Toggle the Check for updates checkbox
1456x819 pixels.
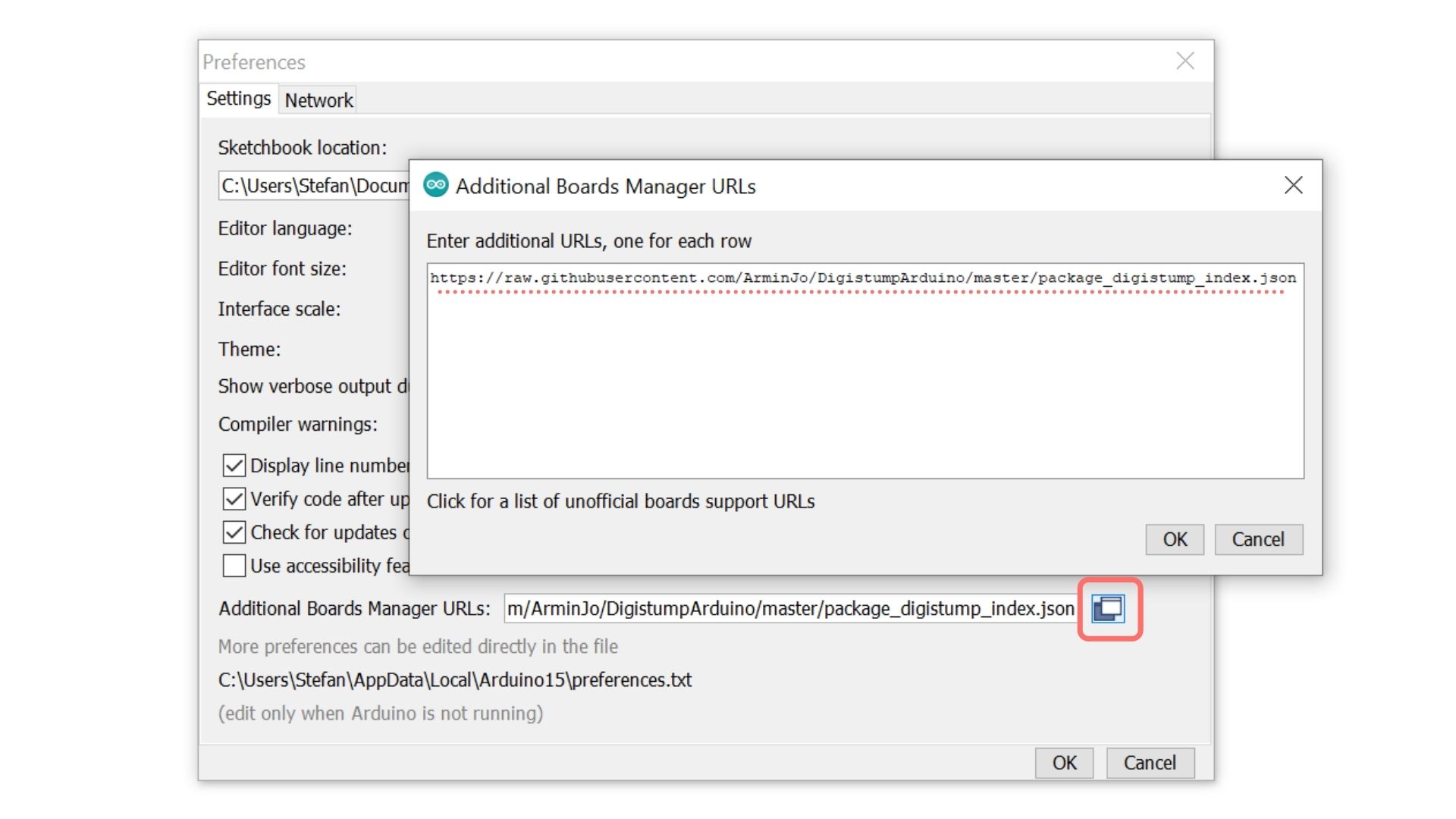(x=234, y=532)
